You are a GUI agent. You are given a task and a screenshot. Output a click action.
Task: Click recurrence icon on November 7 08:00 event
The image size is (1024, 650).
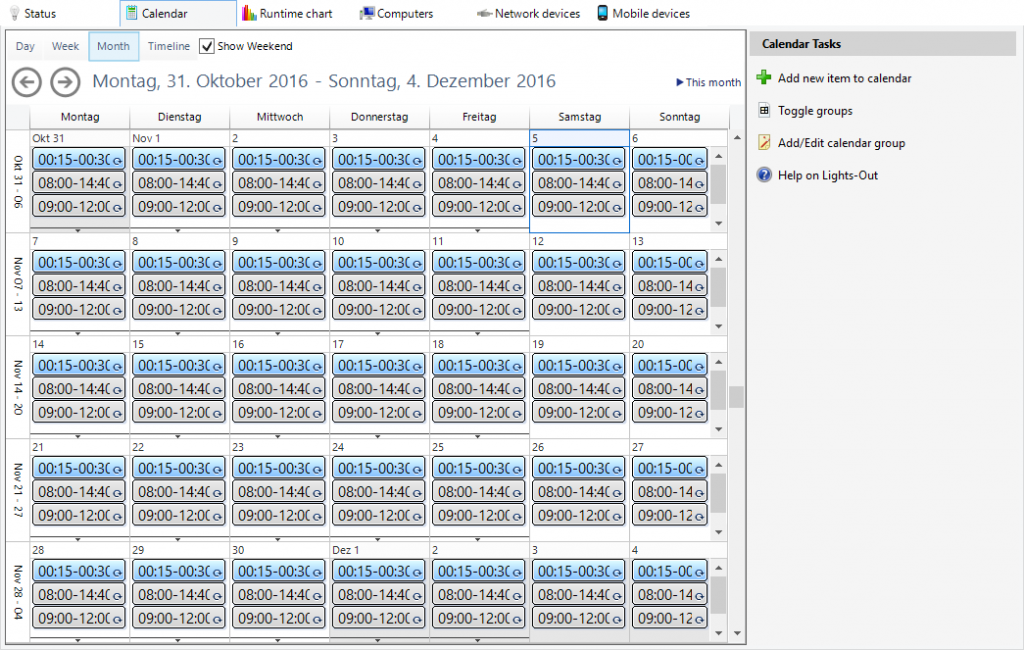click(117, 287)
